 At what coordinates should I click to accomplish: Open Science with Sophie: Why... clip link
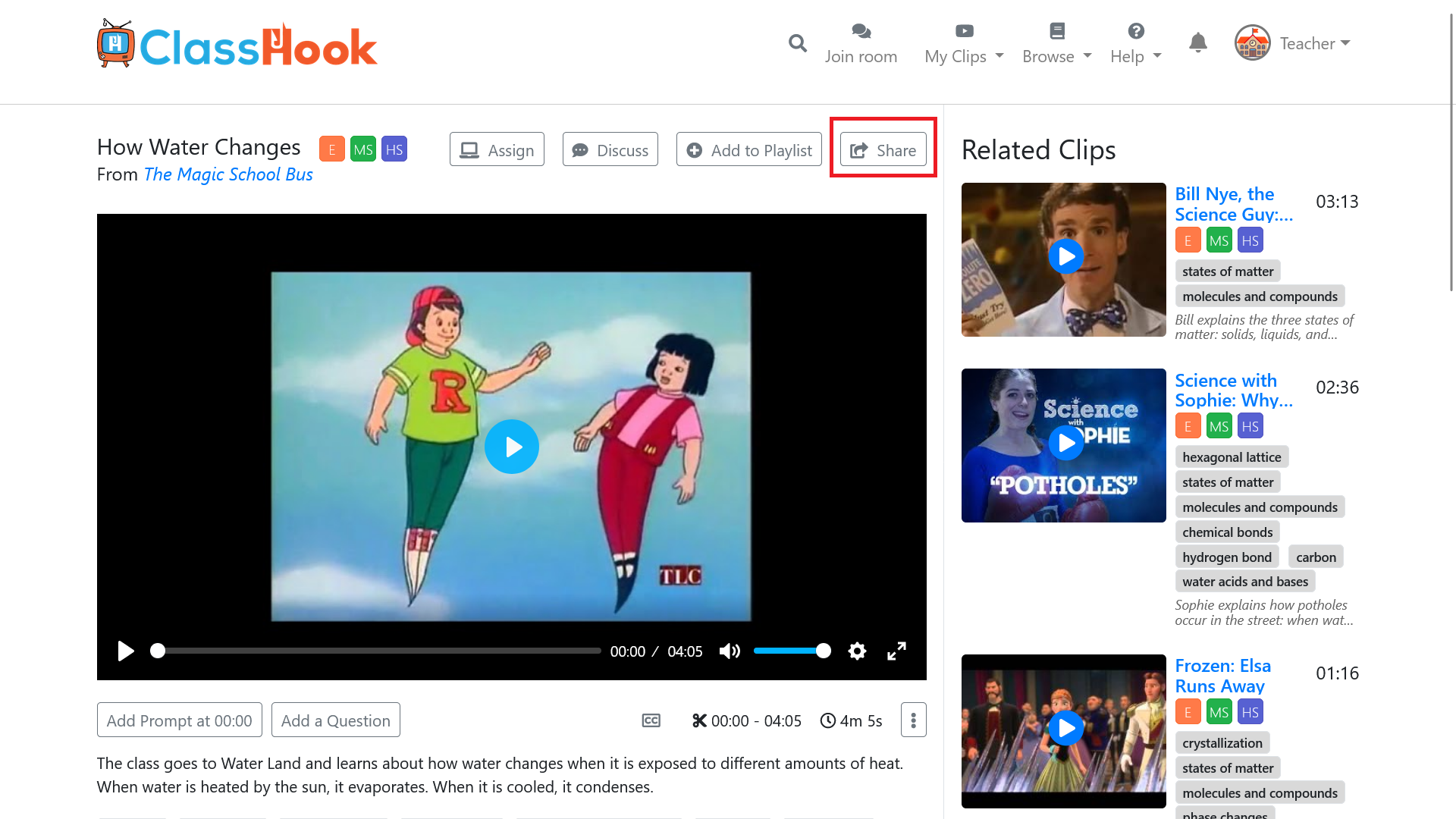1234,390
